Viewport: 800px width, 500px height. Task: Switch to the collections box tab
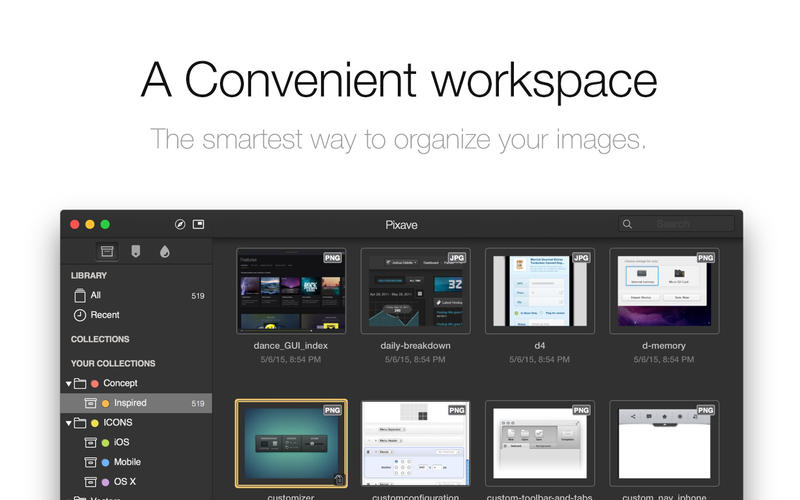(107, 251)
